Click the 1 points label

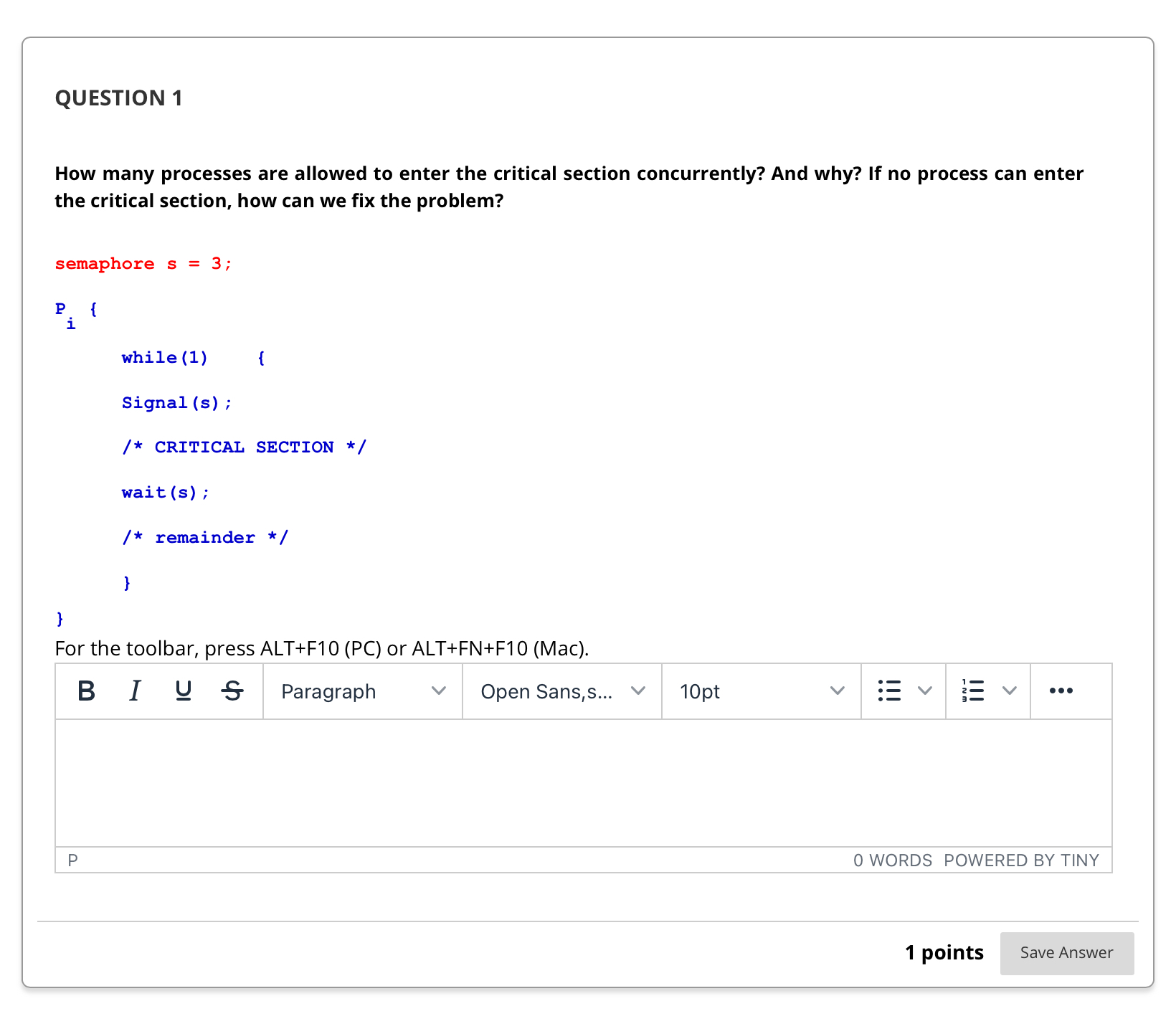(x=944, y=952)
